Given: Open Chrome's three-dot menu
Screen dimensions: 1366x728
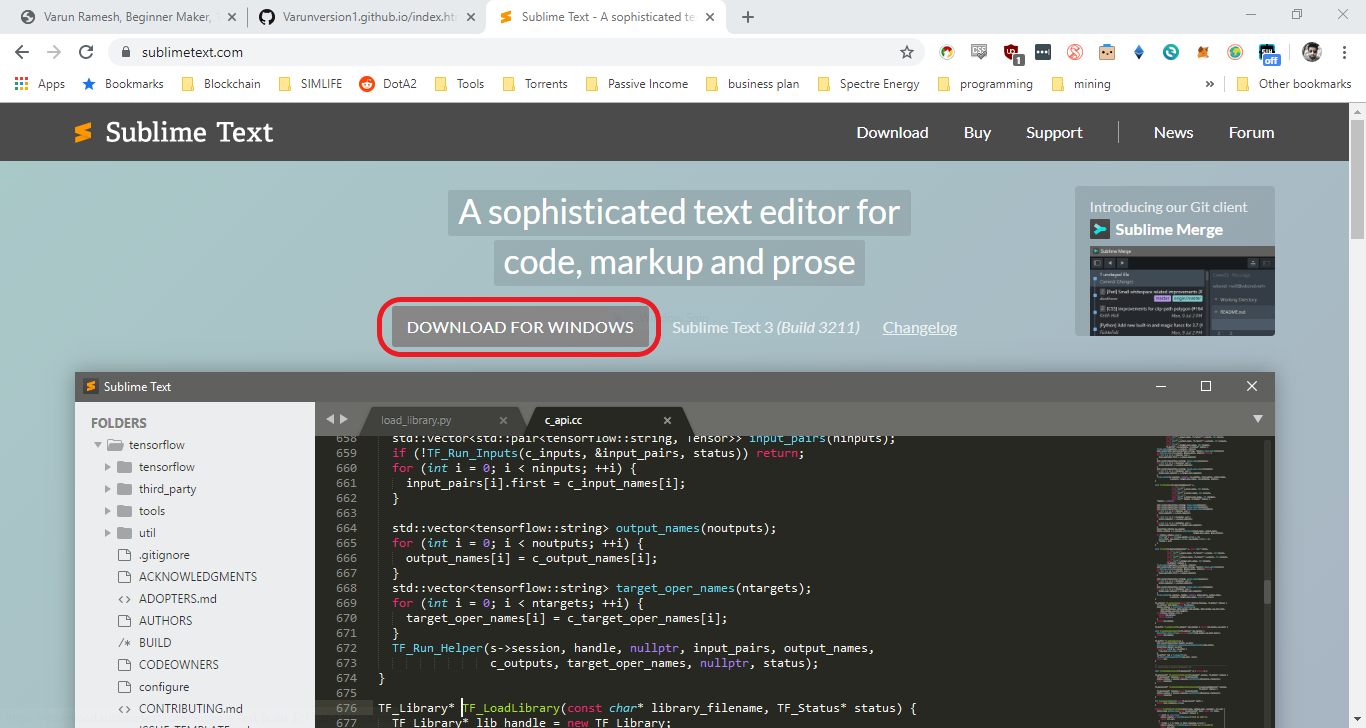Looking at the screenshot, I should pyautogui.click(x=1343, y=52).
